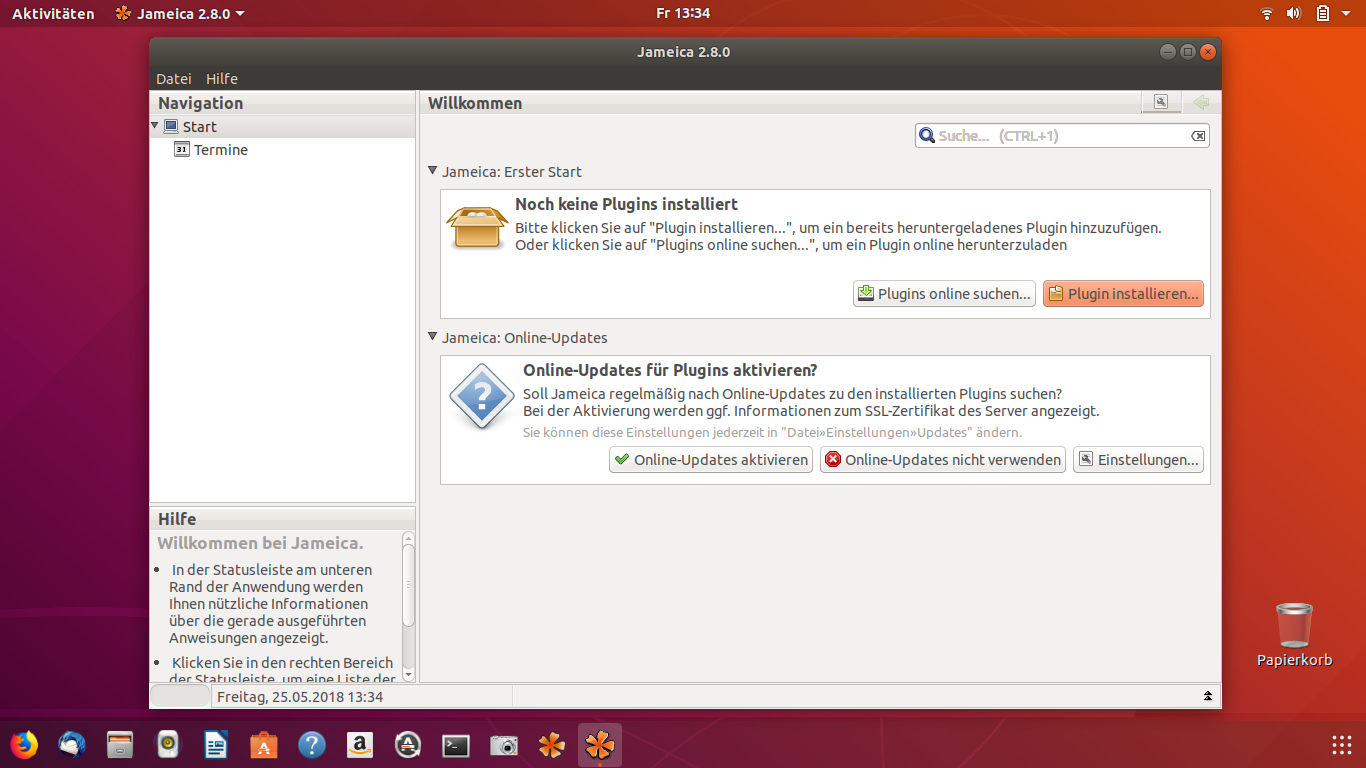Open LibreOffice Writer from the dock
This screenshot has width=1366, height=768.
(x=216, y=745)
